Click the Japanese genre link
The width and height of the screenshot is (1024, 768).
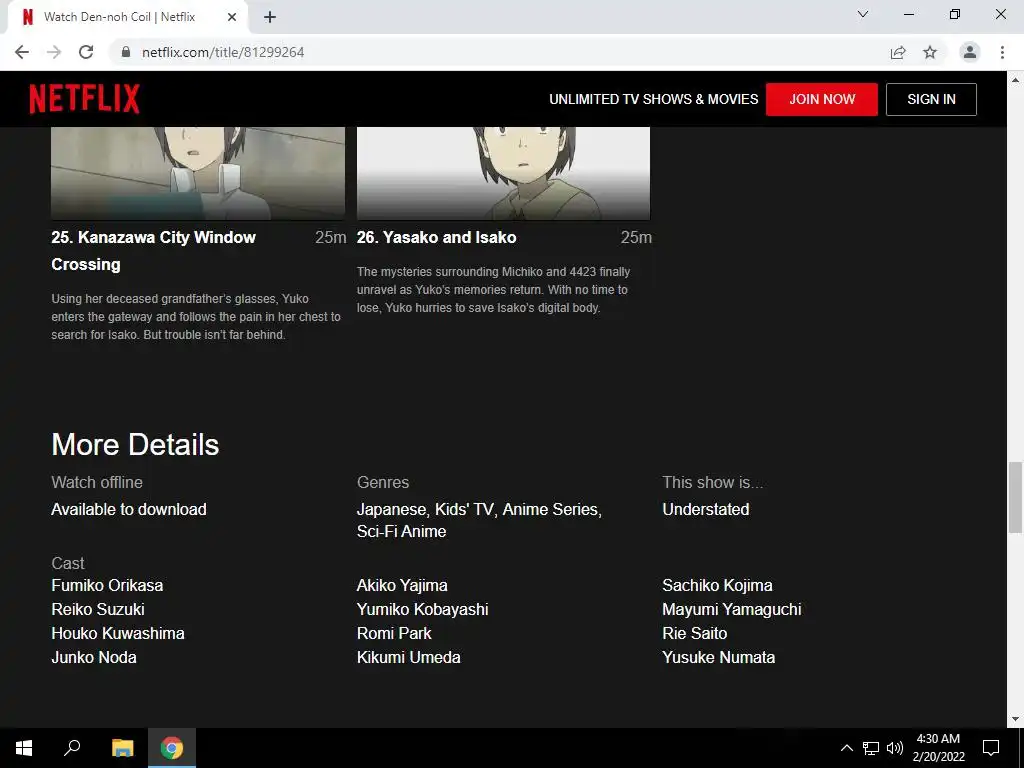click(392, 509)
